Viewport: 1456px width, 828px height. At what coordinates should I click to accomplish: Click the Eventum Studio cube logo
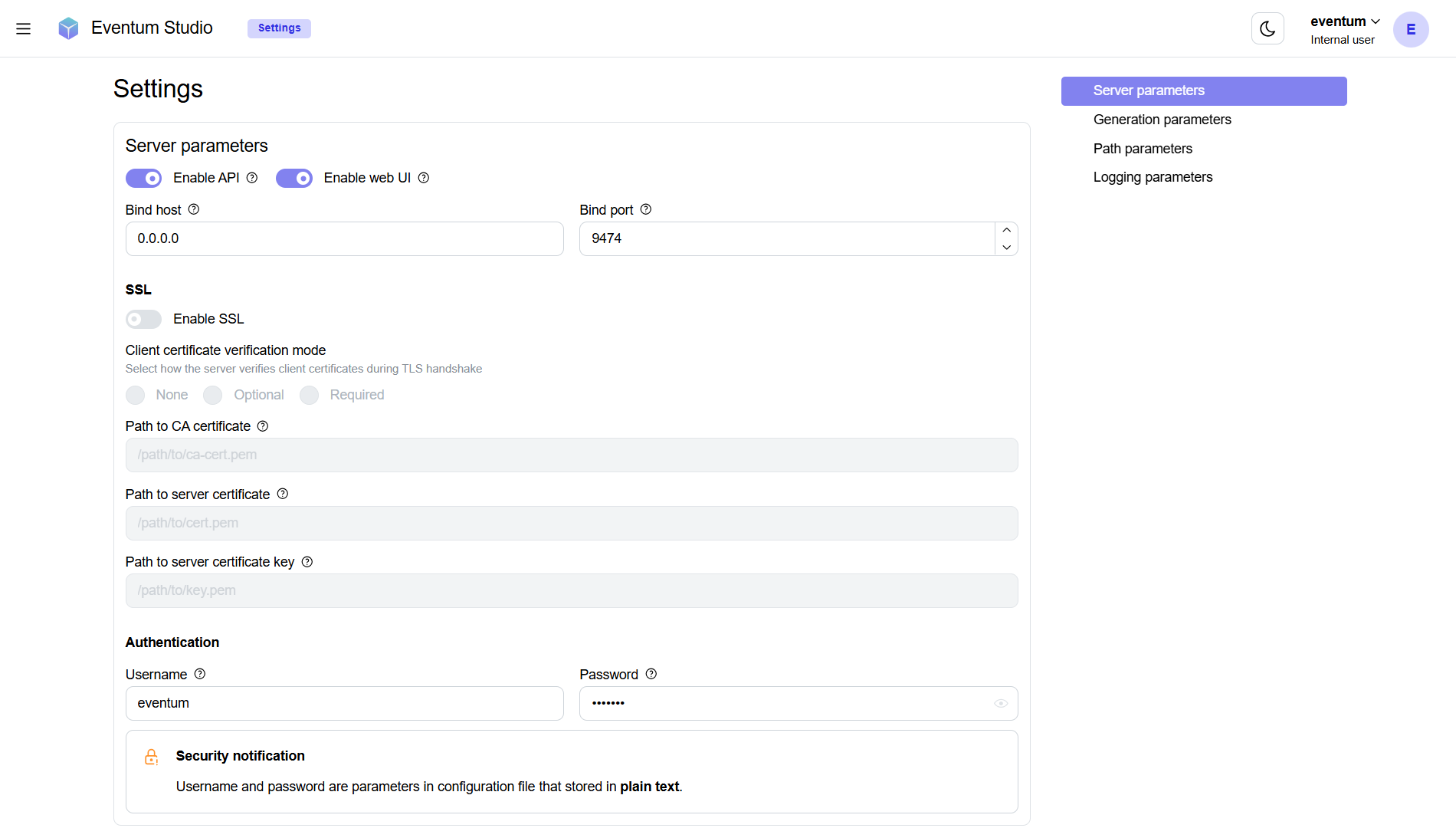point(68,28)
